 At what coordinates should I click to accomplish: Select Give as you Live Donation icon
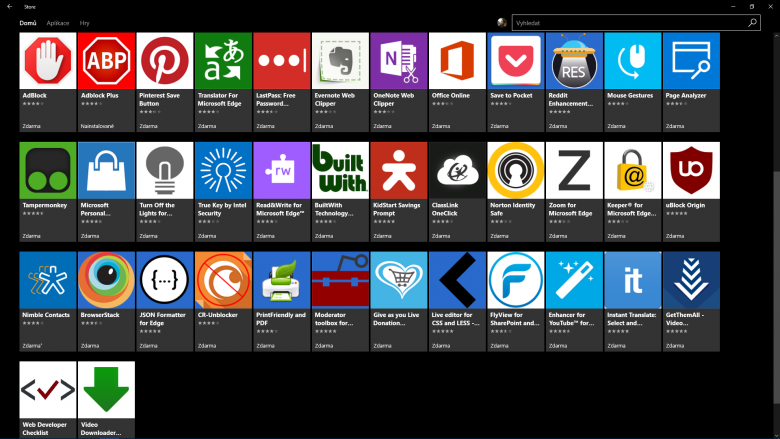point(399,280)
